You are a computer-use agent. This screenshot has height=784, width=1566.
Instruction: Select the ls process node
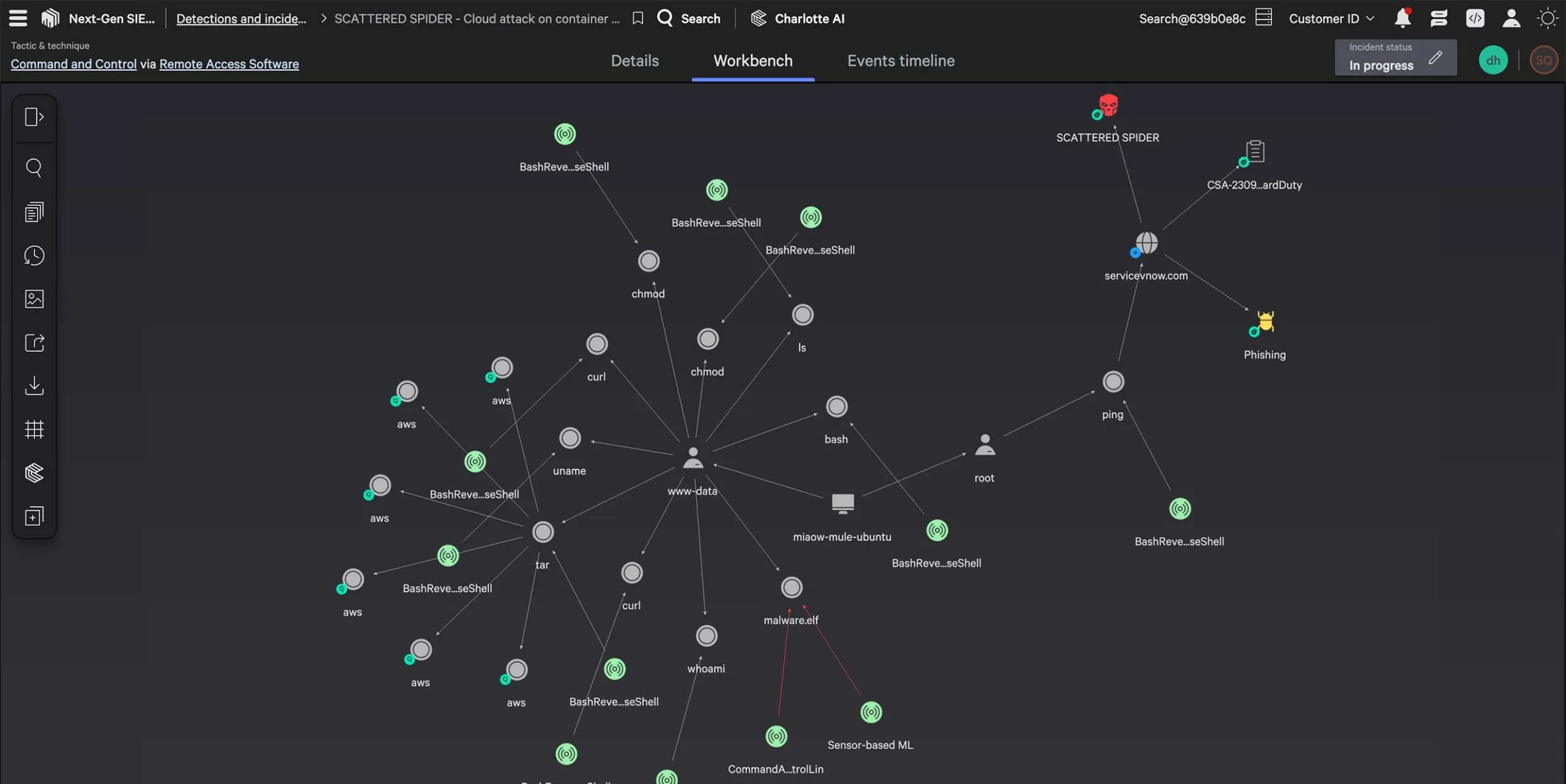coord(802,315)
